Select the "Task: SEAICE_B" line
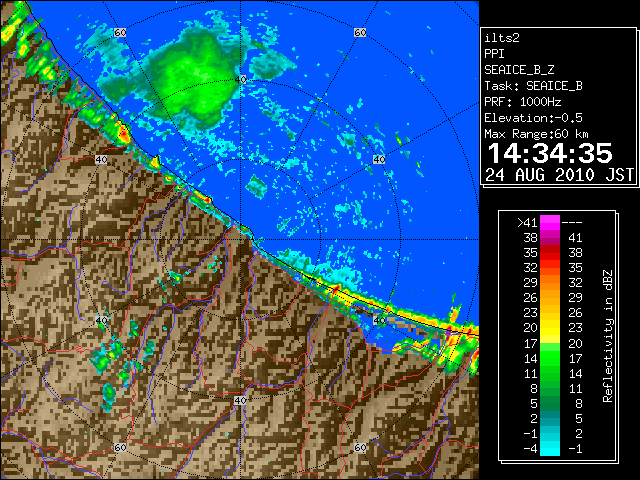 tap(533, 86)
